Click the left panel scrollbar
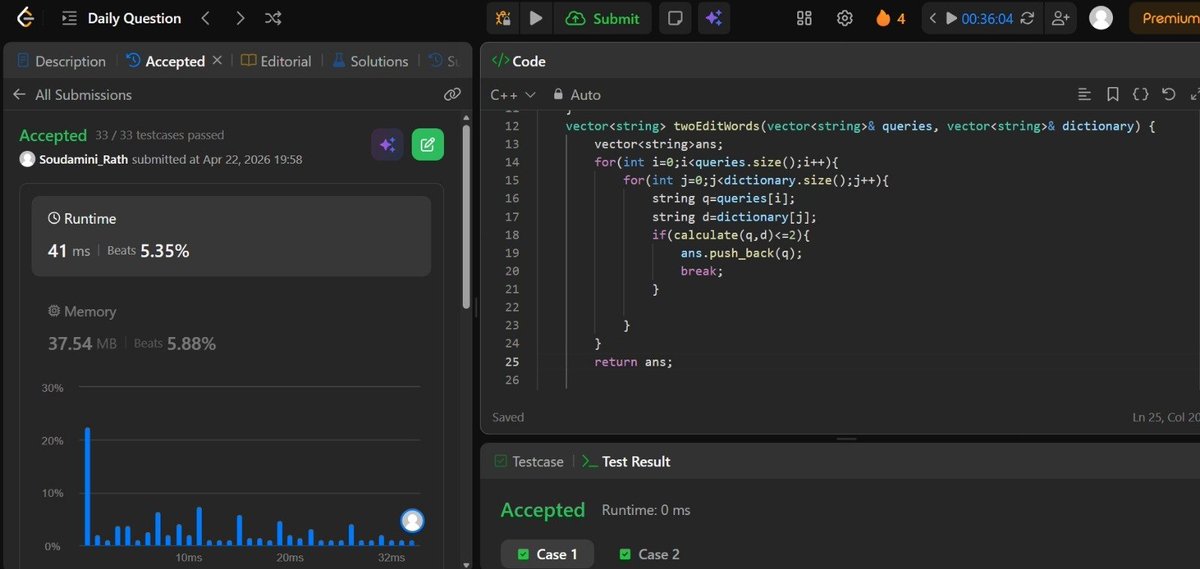1200x569 pixels. pyautogui.click(x=466, y=215)
